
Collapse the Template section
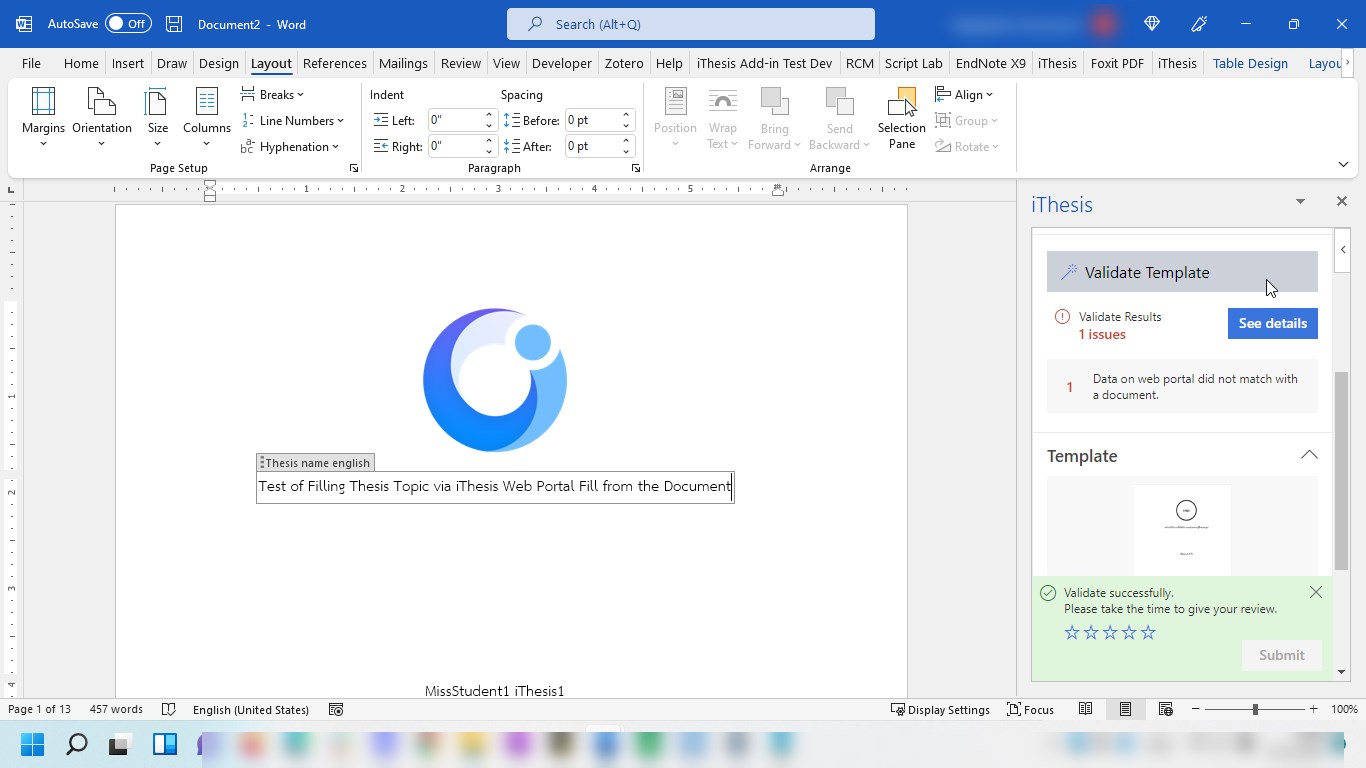click(1309, 456)
